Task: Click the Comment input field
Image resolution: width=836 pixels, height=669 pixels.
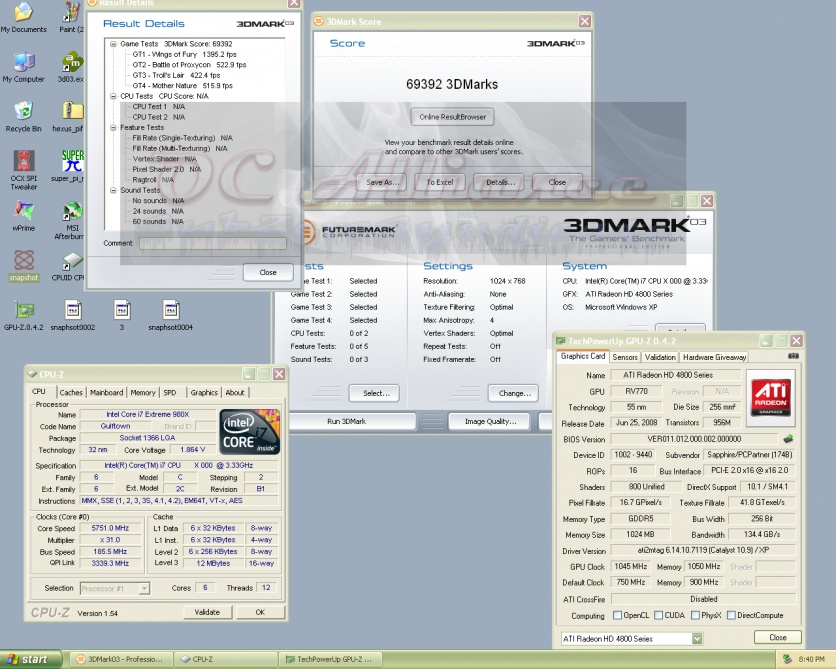Action: pyautogui.click(x=195, y=243)
